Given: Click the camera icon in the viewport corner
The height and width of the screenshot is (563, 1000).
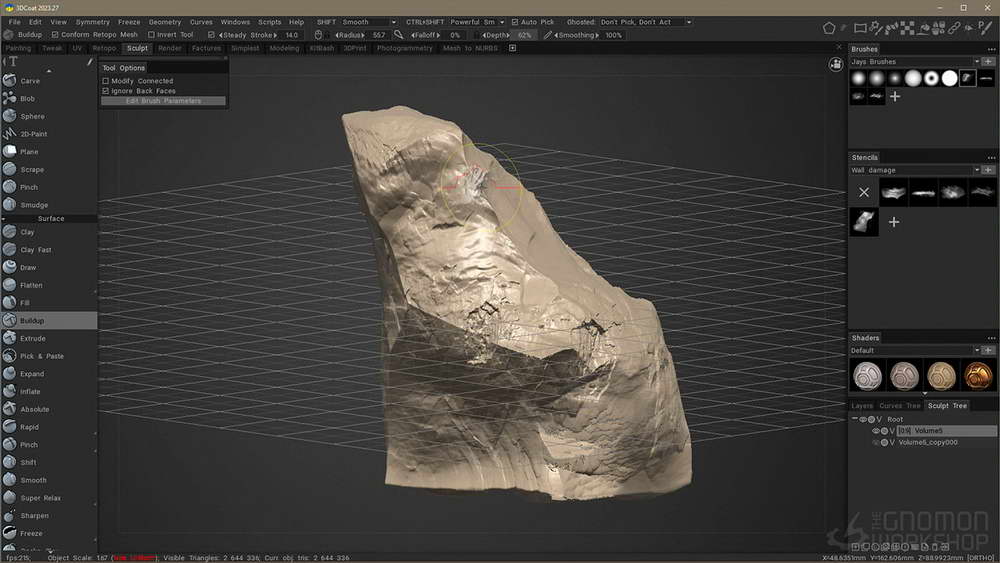Looking at the screenshot, I should tap(835, 64).
